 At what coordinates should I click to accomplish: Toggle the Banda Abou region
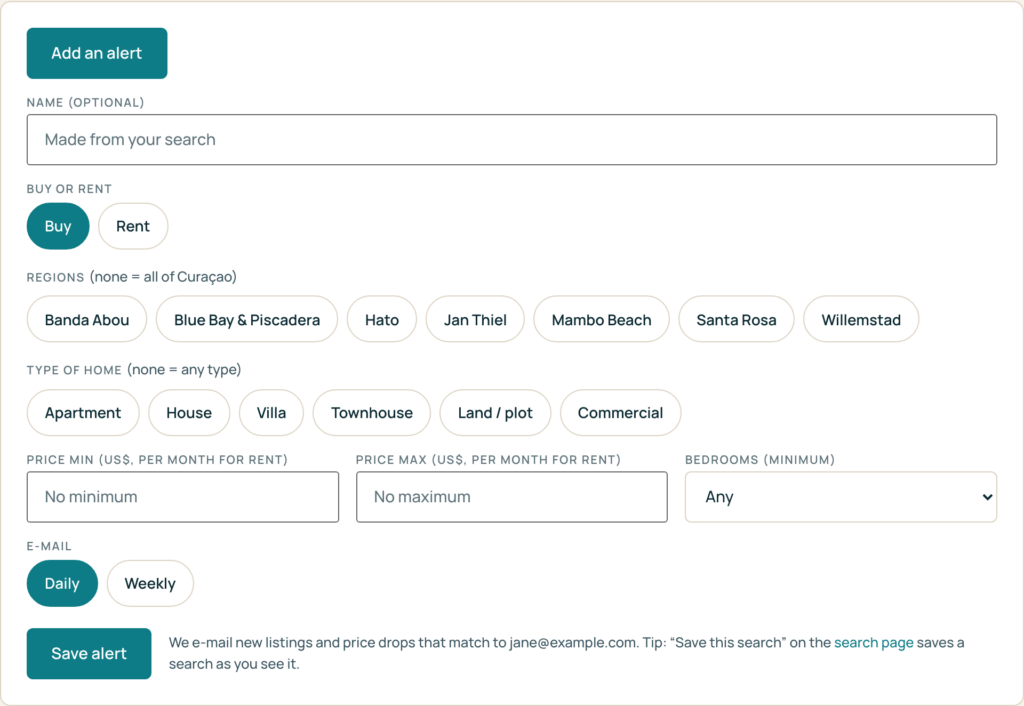[87, 319]
